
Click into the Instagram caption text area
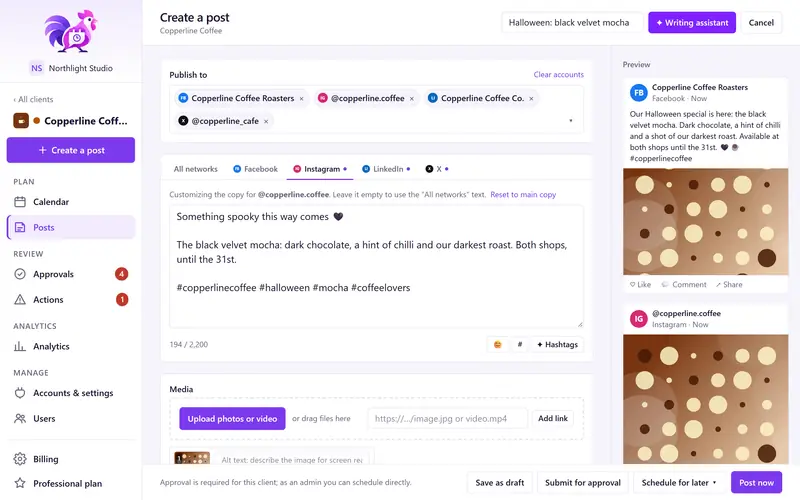click(x=377, y=266)
